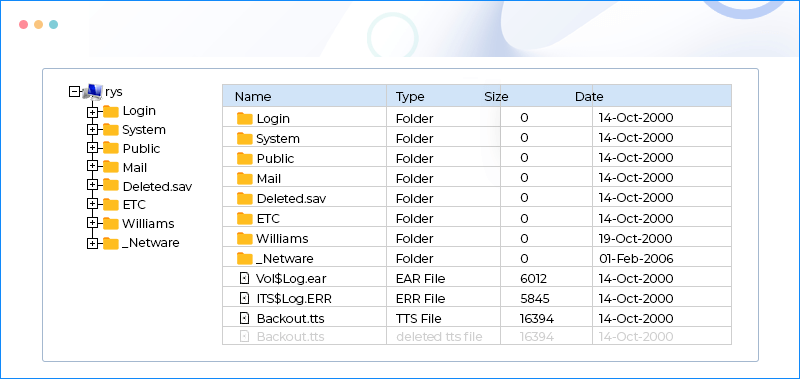Select the ITS$Log.ERR file name
This screenshot has height=379, width=800.
294,298
